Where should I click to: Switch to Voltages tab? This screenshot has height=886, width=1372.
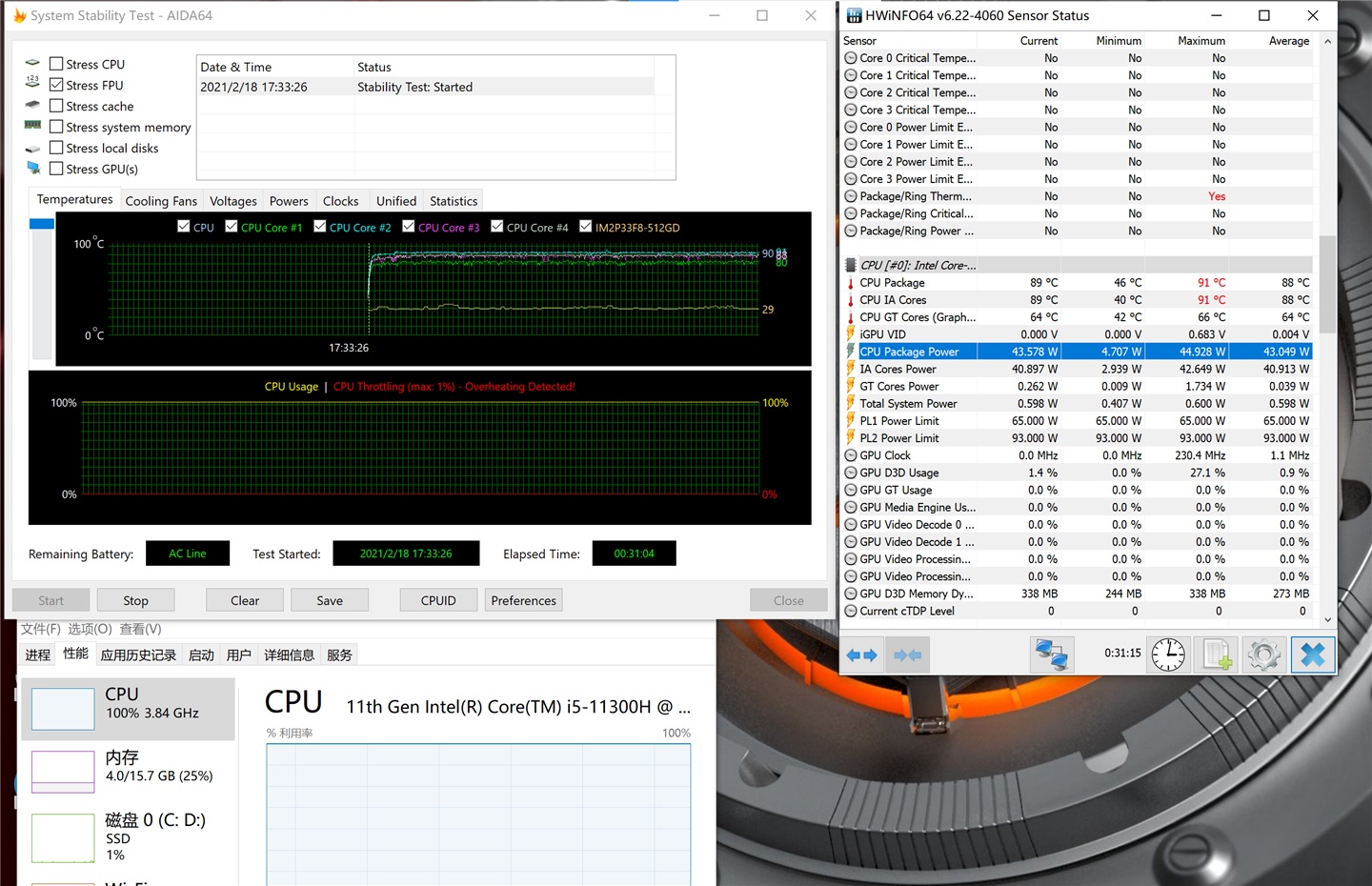click(x=233, y=201)
